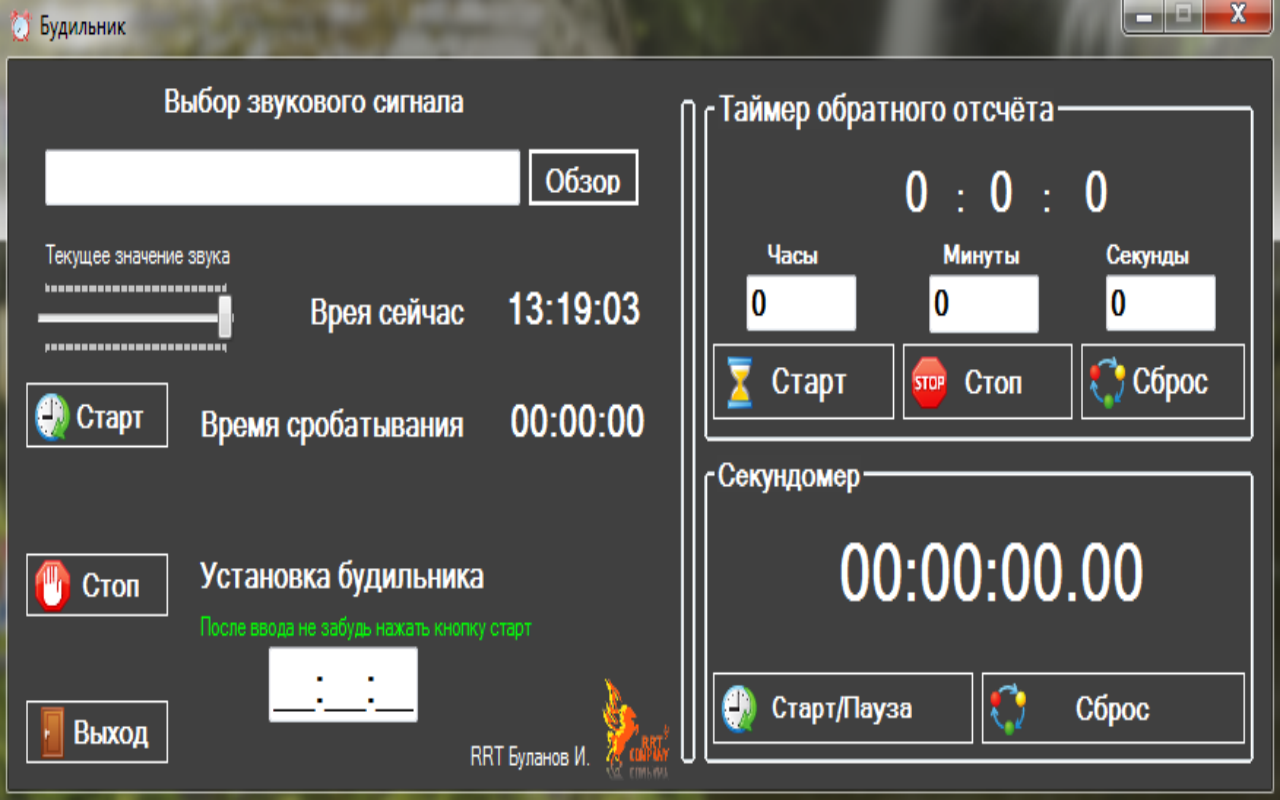This screenshot has width=1280, height=800.
Task: Stop the countdown timer with Стоп
Action: (x=987, y=381)
